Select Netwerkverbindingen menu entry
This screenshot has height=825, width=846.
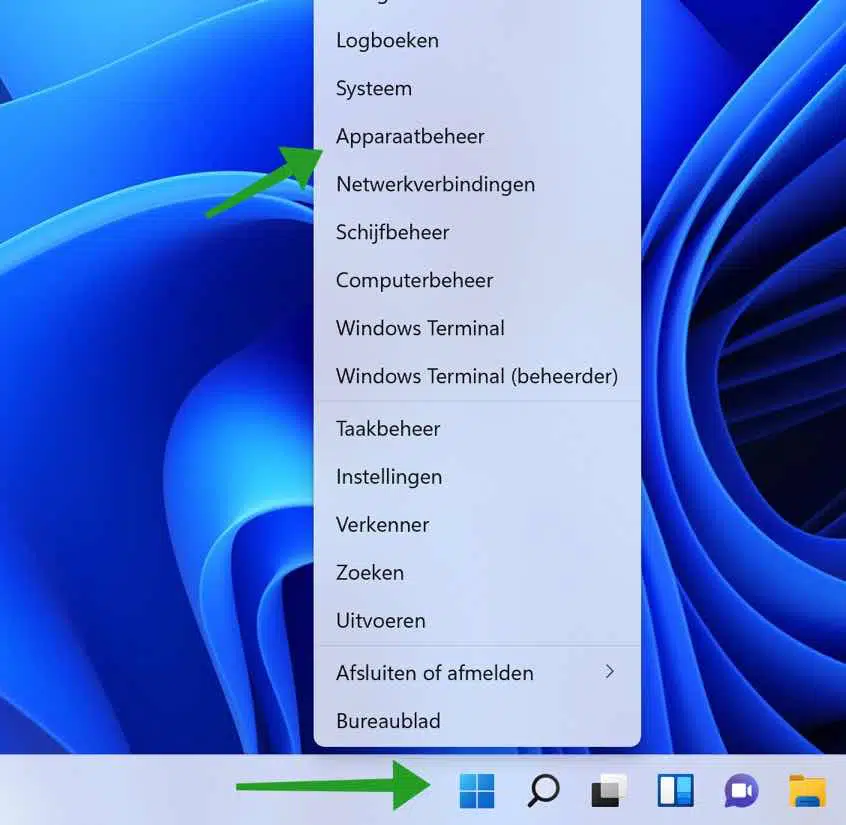click(x=477, y=185)
